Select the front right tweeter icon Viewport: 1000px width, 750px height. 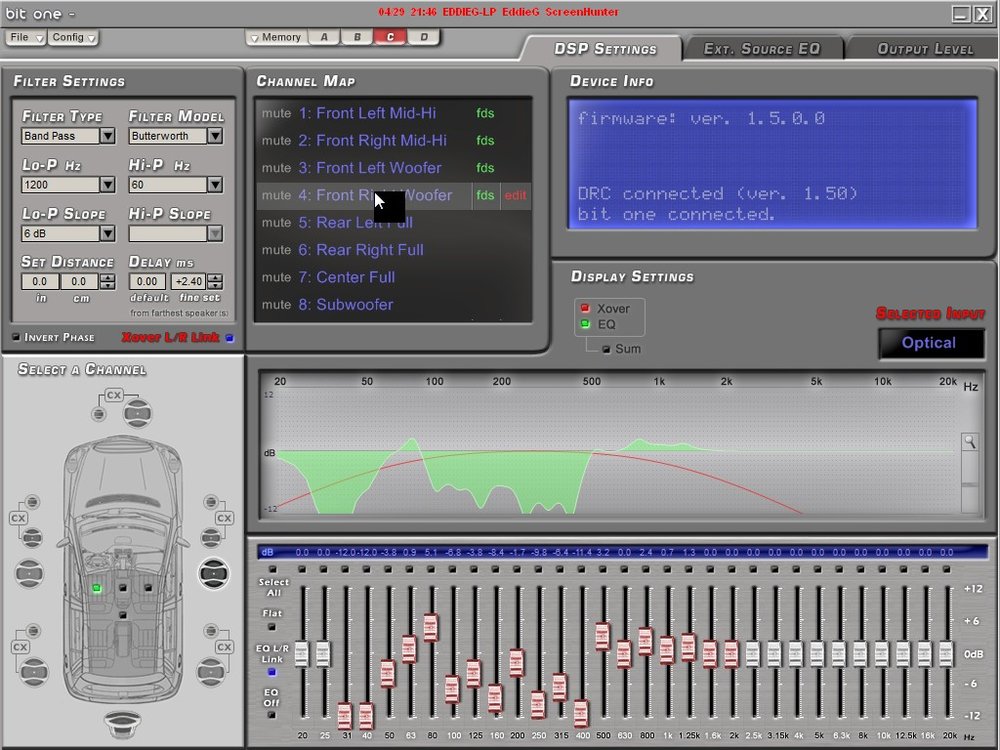[210, 502]
